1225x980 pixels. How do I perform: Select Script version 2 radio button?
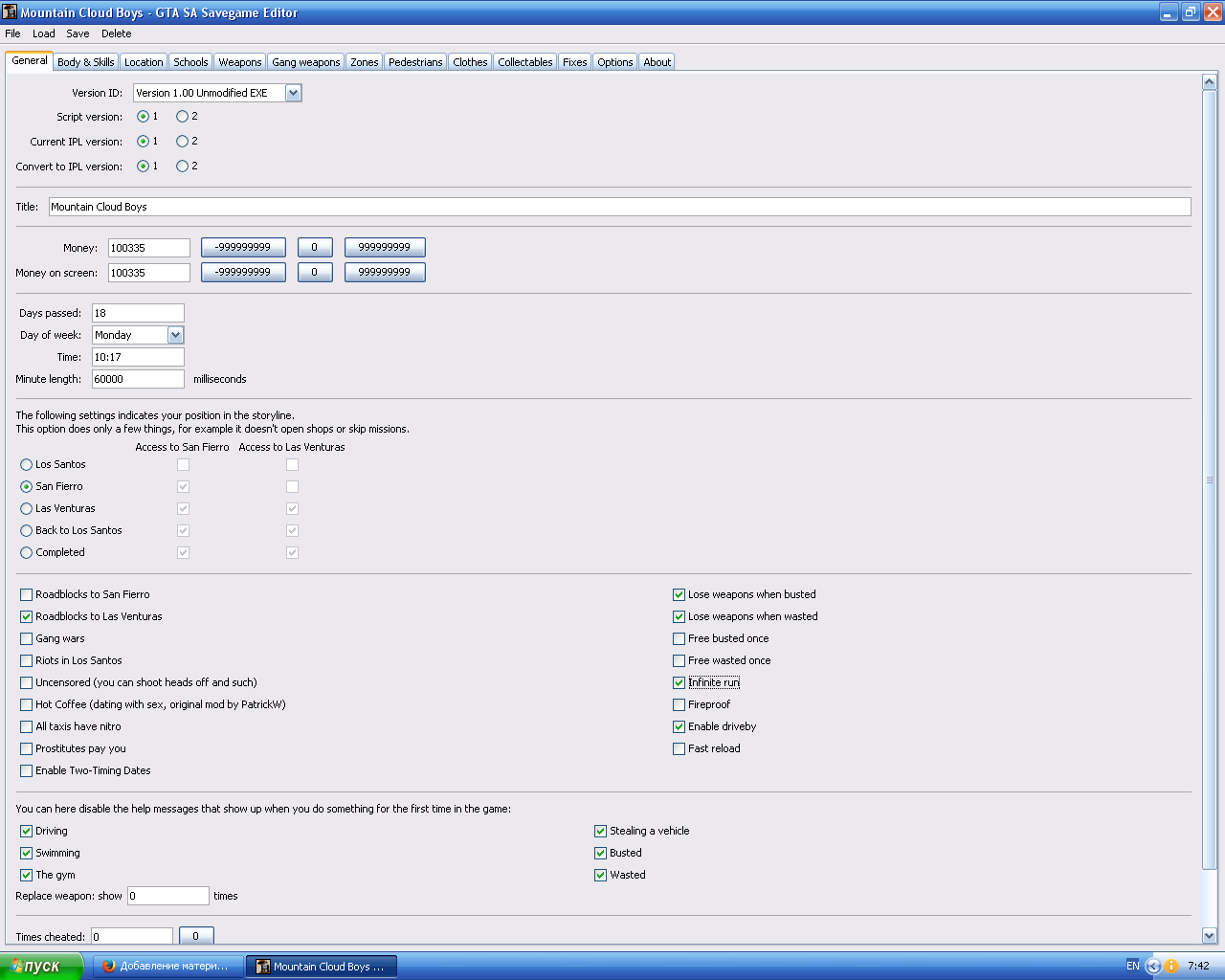tap(182, 117)
